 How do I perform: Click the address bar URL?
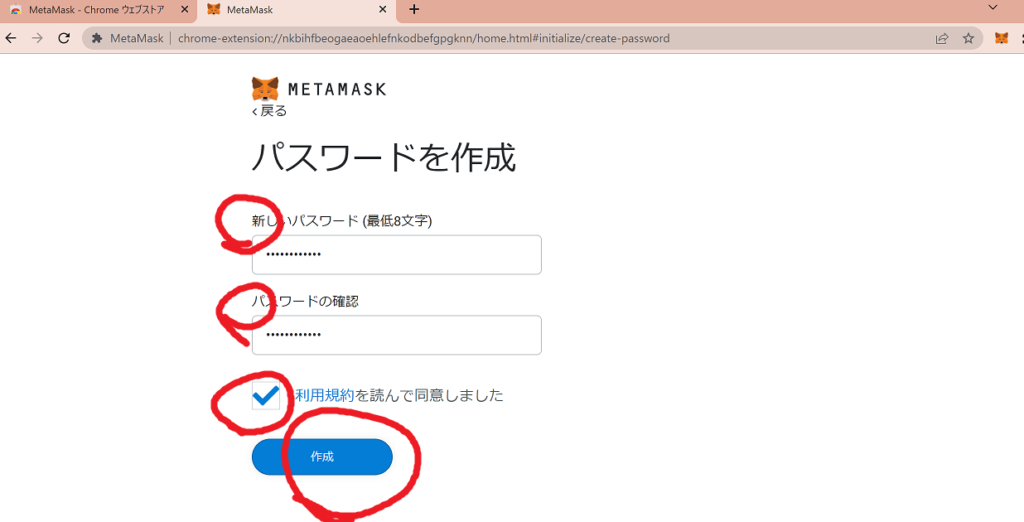423,39
